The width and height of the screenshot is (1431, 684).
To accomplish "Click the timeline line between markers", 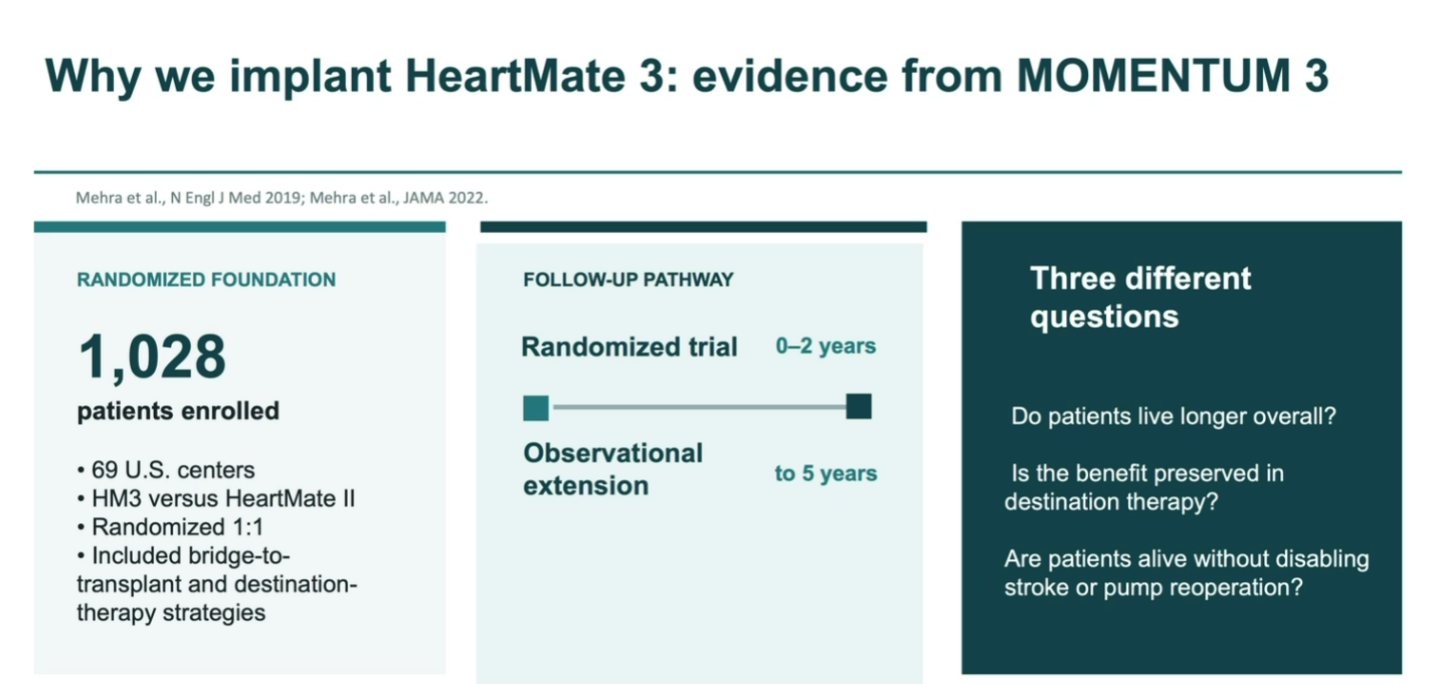I will [698, 408].
